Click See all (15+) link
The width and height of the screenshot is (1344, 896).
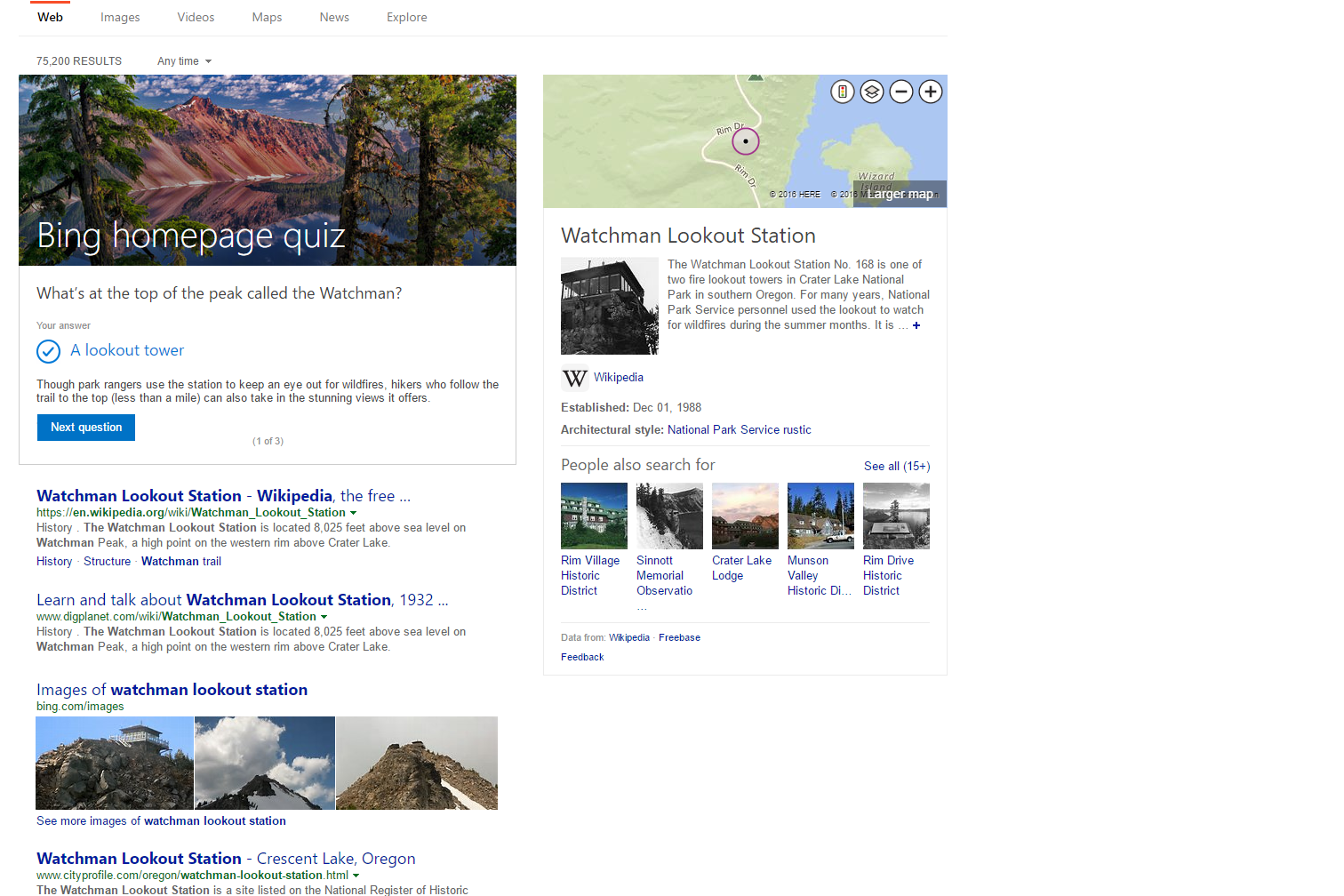897,467
